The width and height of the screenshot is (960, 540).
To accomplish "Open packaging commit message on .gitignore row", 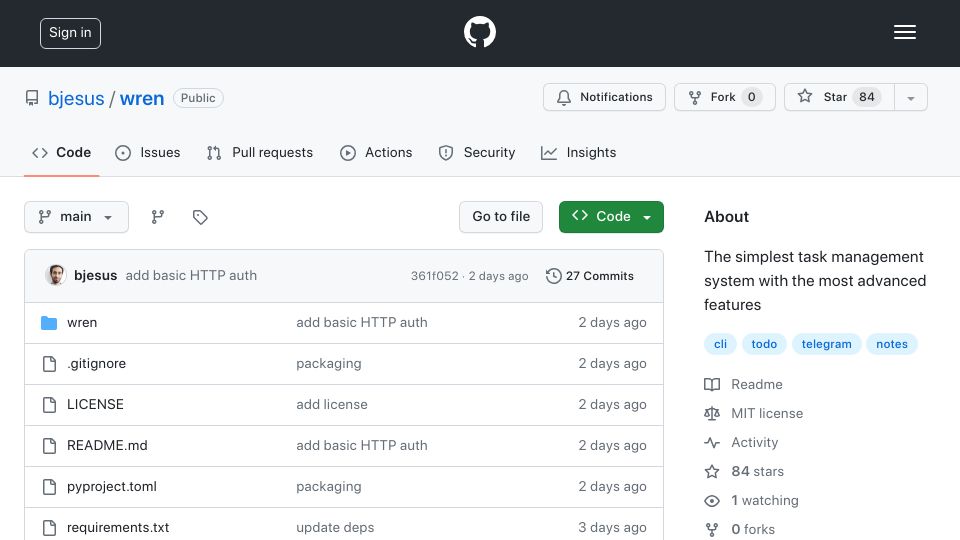I will (x=329, y=364).
